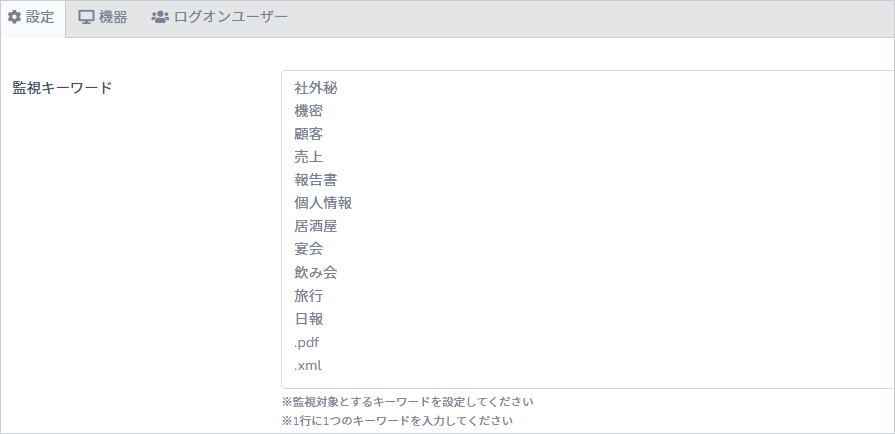Image resolution: width=895 pixels, height=434 pixels.
Task: Open the 設定 tab
Action: coord(33,18)
